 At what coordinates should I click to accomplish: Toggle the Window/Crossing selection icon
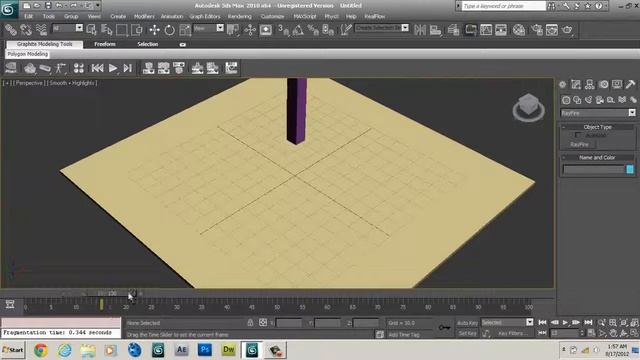click(137, 30)
